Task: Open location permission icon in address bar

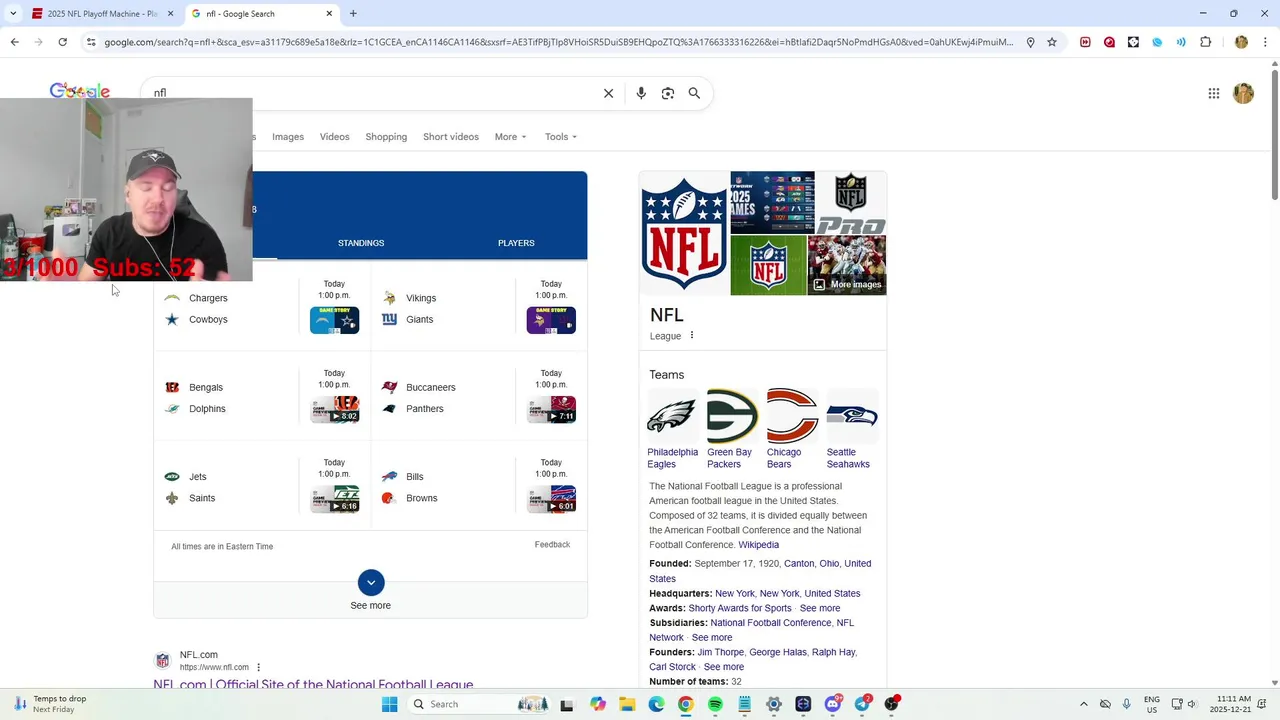Action: [x=1030, y=42]
